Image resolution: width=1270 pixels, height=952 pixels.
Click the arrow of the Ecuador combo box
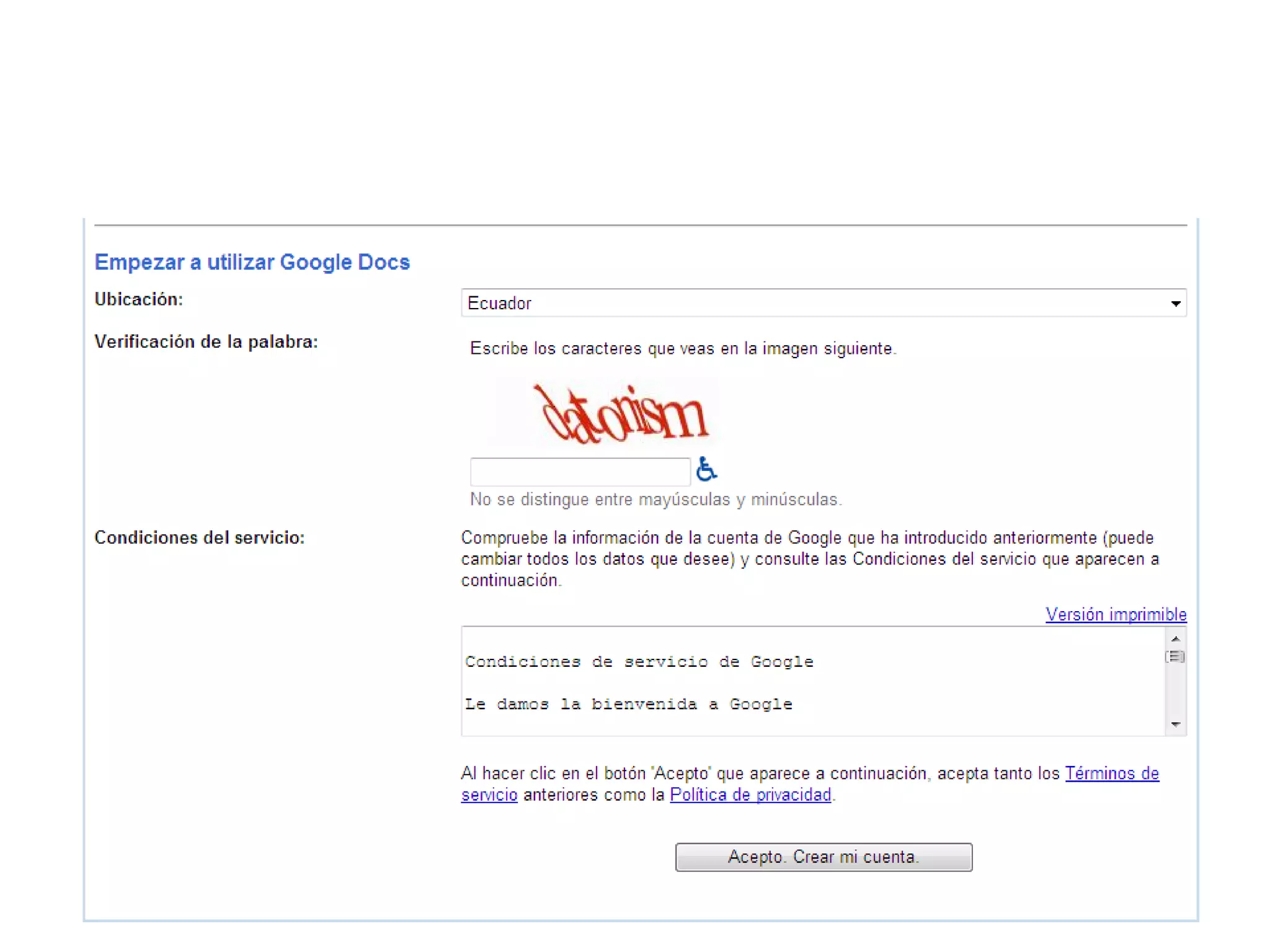click(1175, 304)
